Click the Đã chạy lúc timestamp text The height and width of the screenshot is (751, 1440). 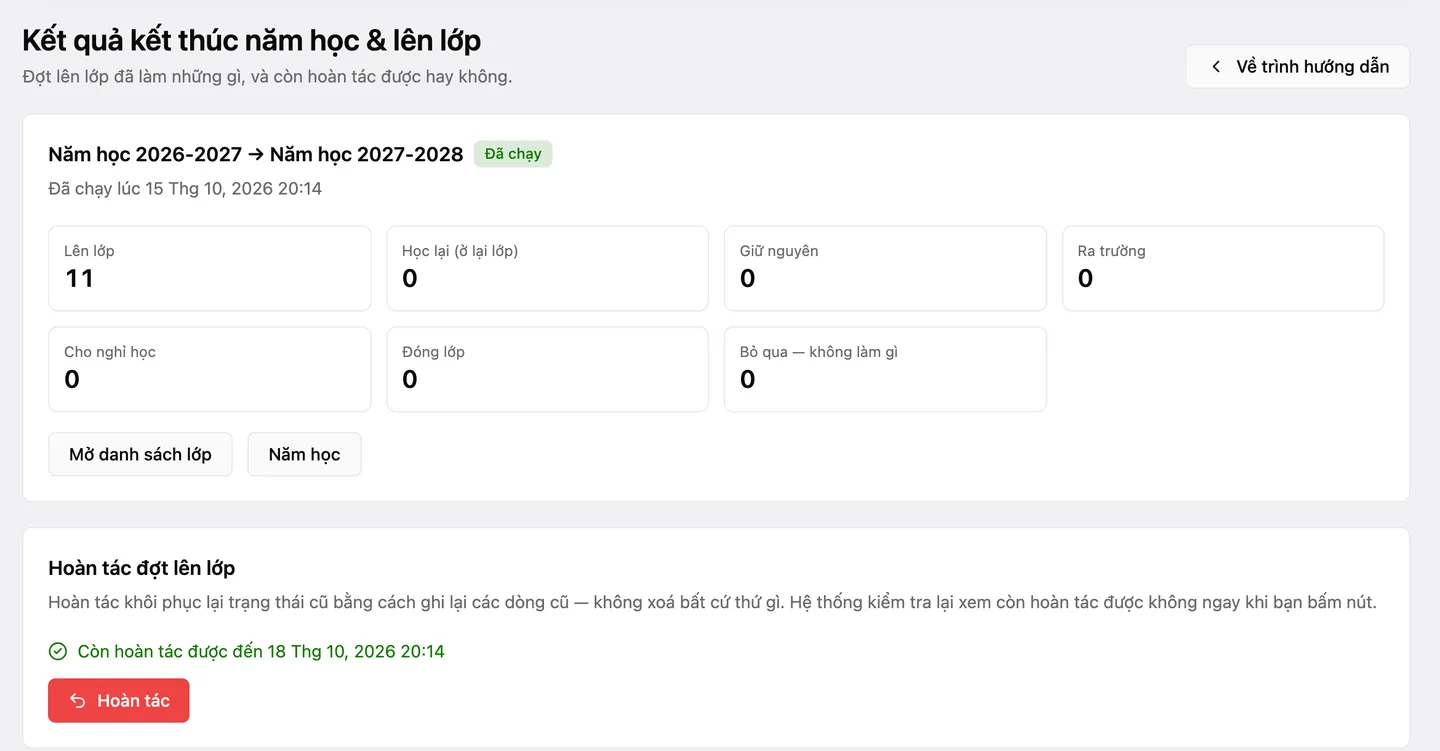click(185, 188)
